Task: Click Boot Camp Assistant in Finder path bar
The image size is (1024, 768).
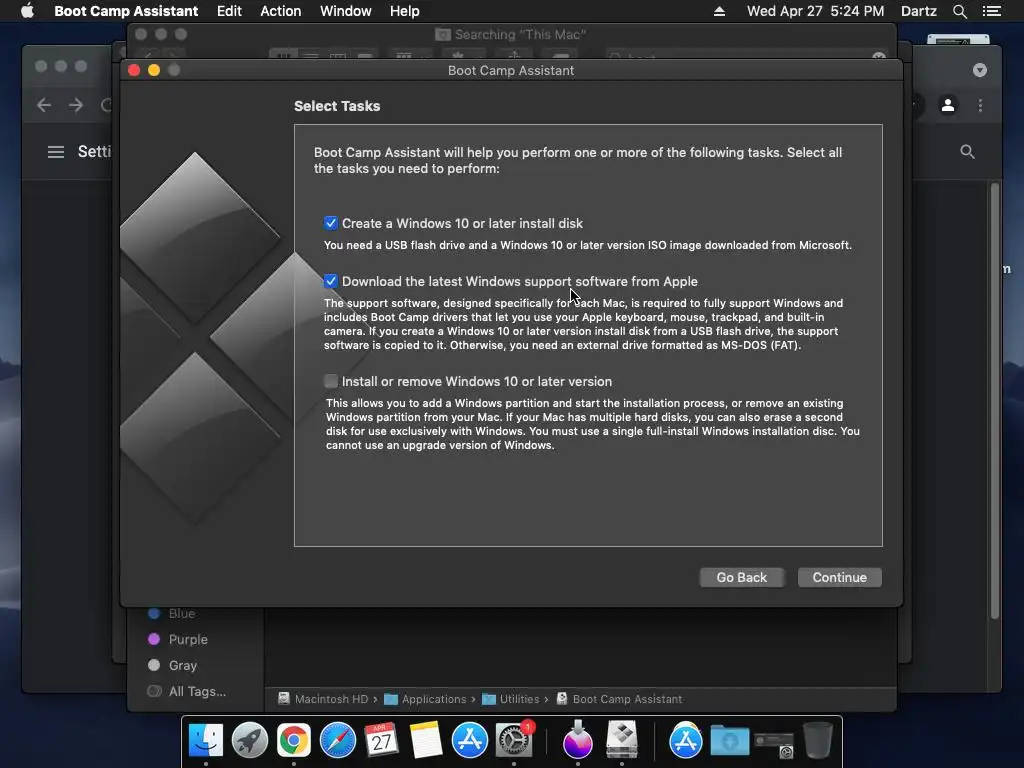Action: tap(619, 699)
